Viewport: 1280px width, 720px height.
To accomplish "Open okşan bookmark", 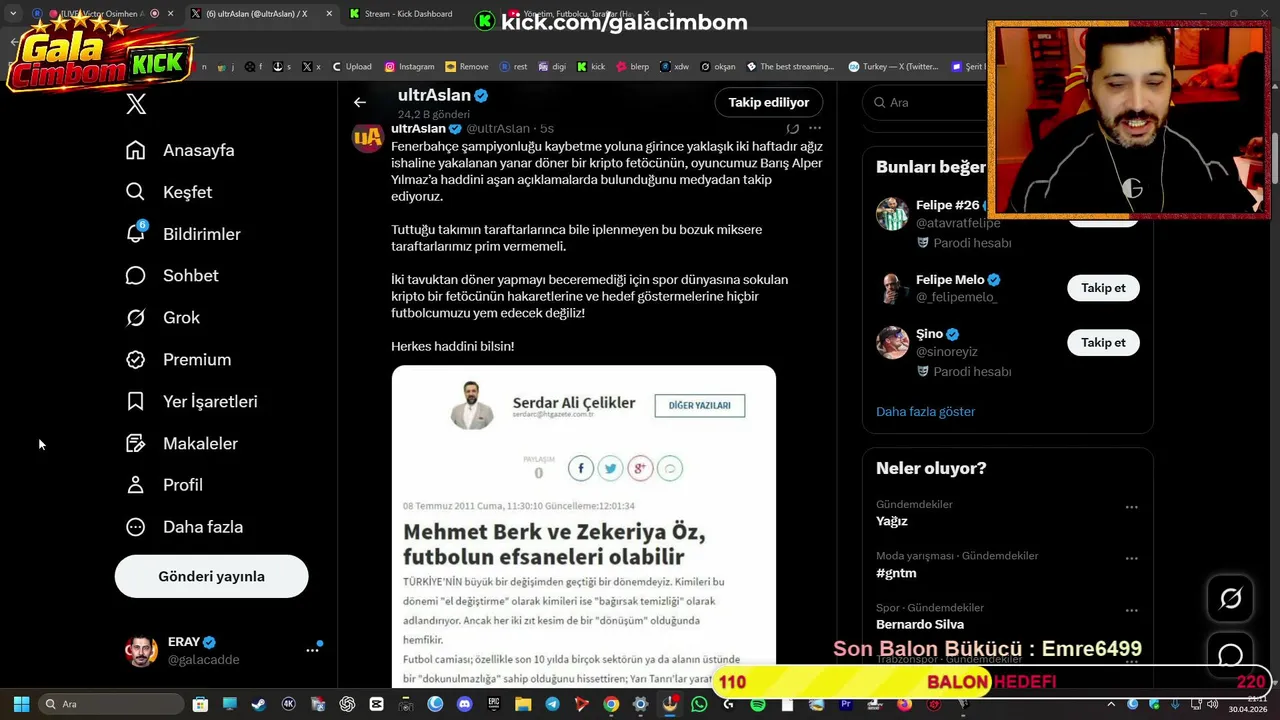I will [x=717, y=67].
